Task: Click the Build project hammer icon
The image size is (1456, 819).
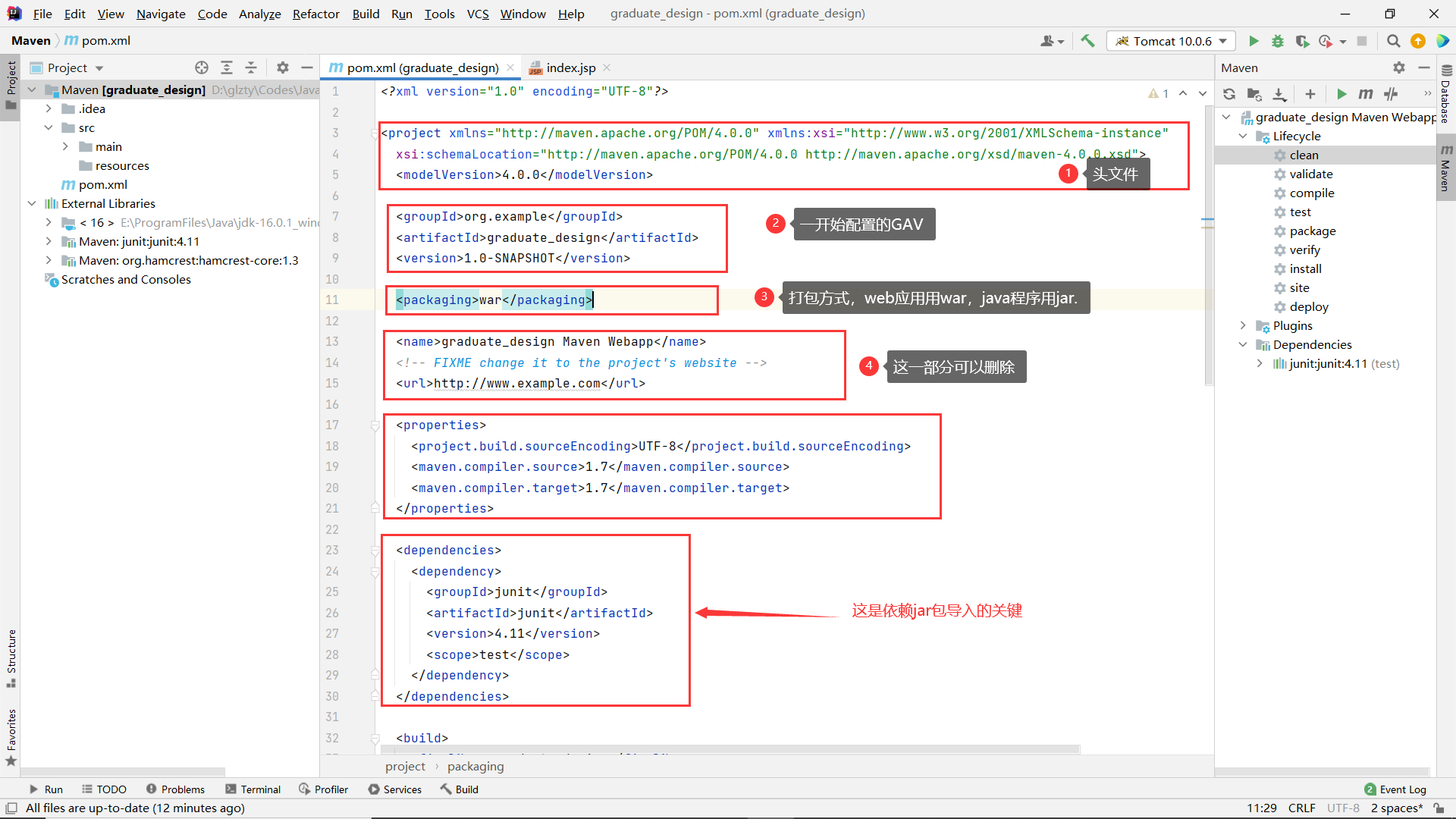Action: [1087, 41]
